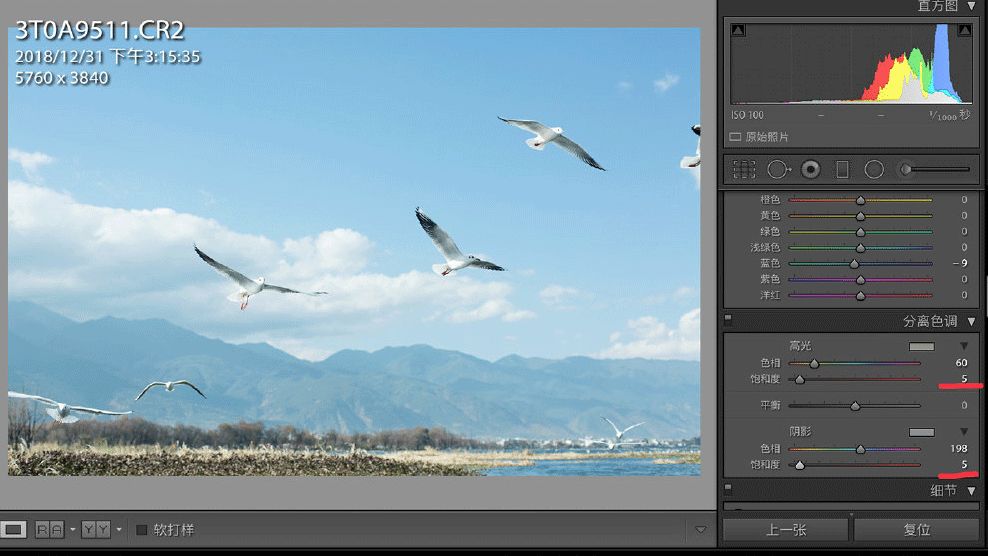Click the 高光 color swatch
Image resolution: width=988 pixels, height=556 pixels.
pyautogui.click(x=922, y=346)
